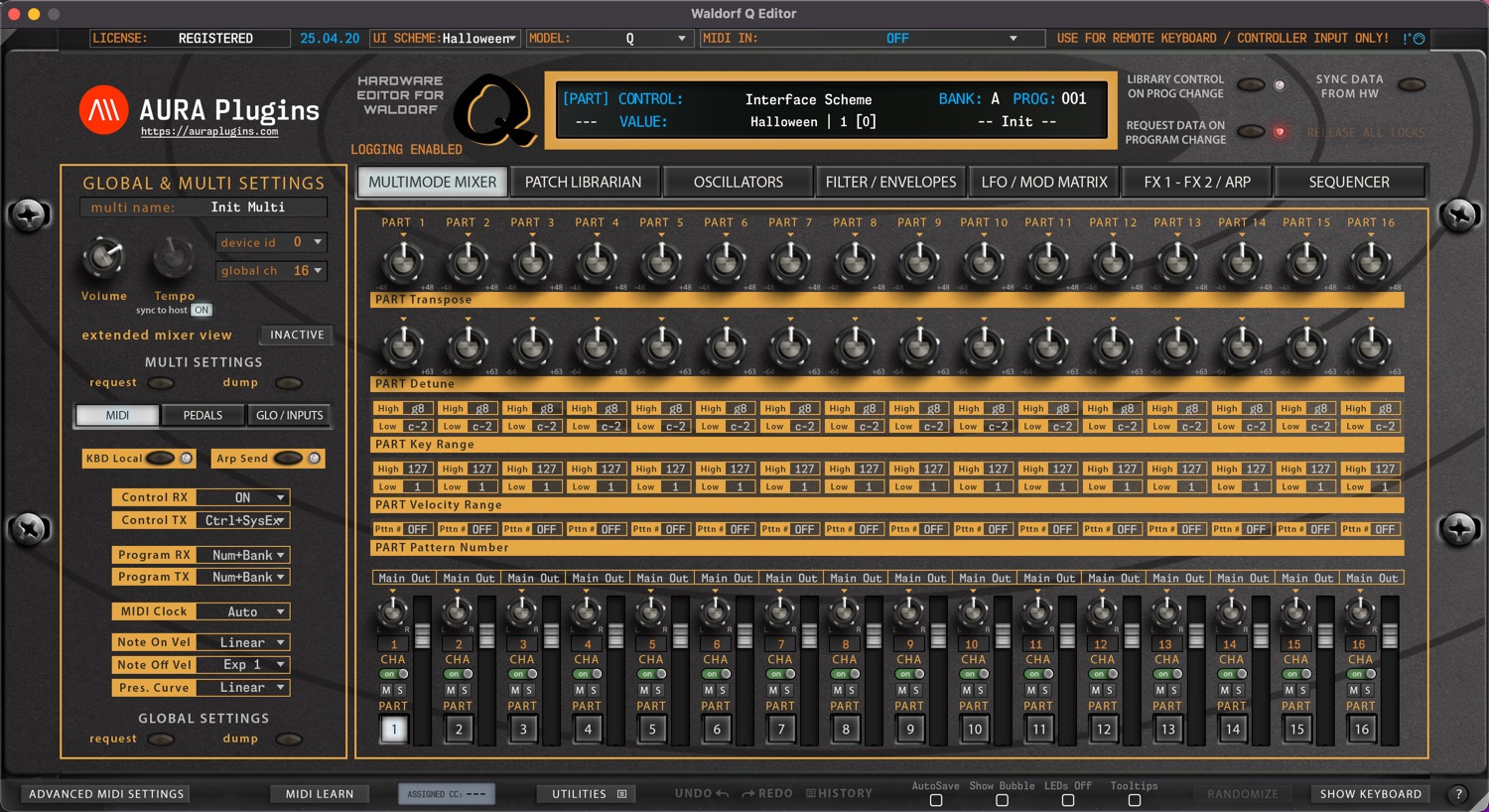Open the help question mark icon
The image size is (1489, 812).
[1458, 794]
